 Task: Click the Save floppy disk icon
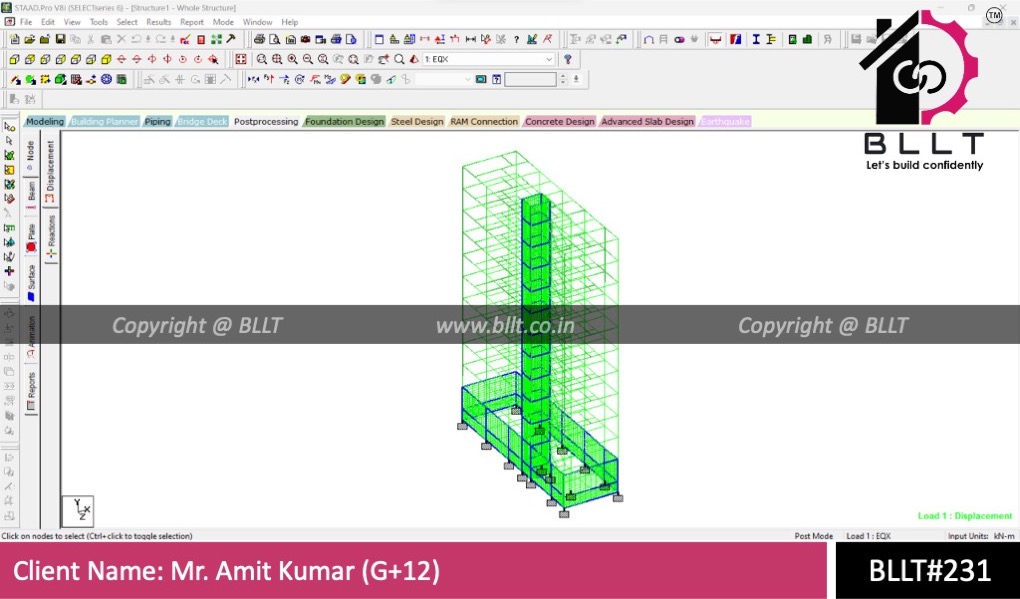tap(60, 39)
